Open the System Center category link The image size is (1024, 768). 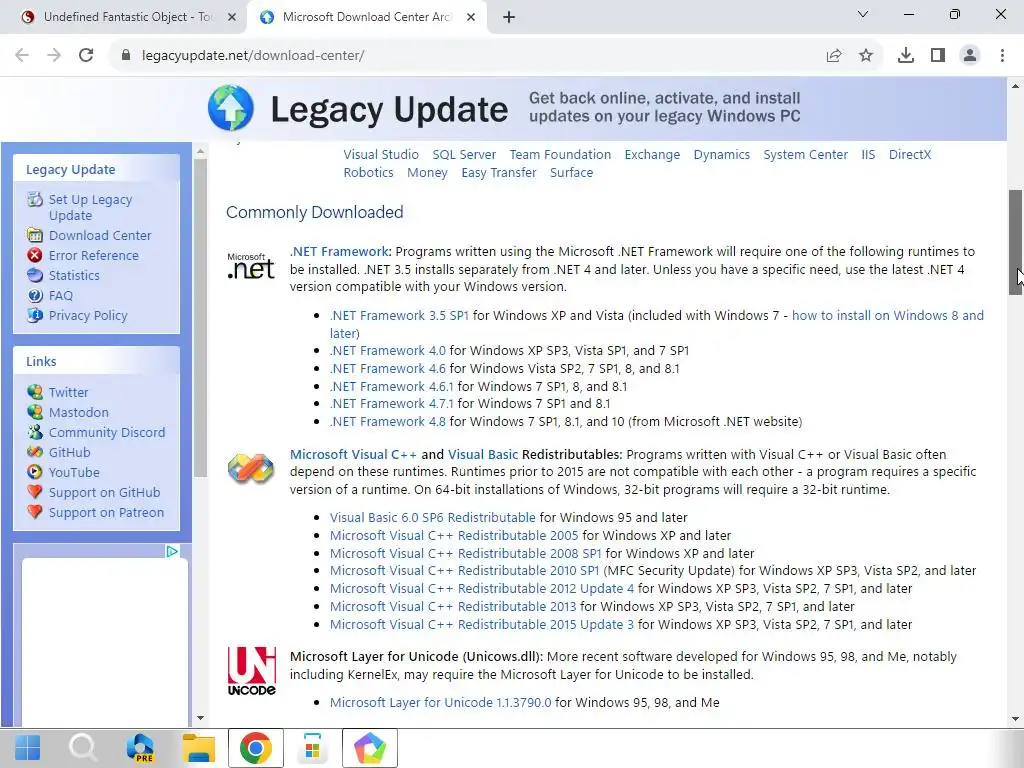pyautogui.click(x=805, y=155)
